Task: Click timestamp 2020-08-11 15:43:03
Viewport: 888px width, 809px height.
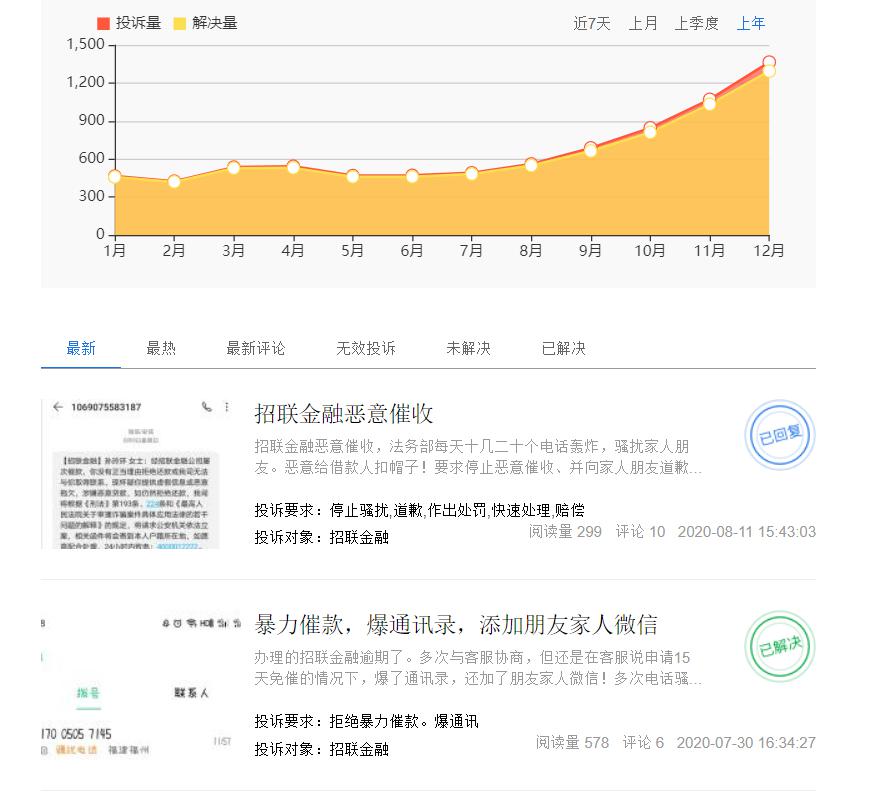Action: pos(746,532)
